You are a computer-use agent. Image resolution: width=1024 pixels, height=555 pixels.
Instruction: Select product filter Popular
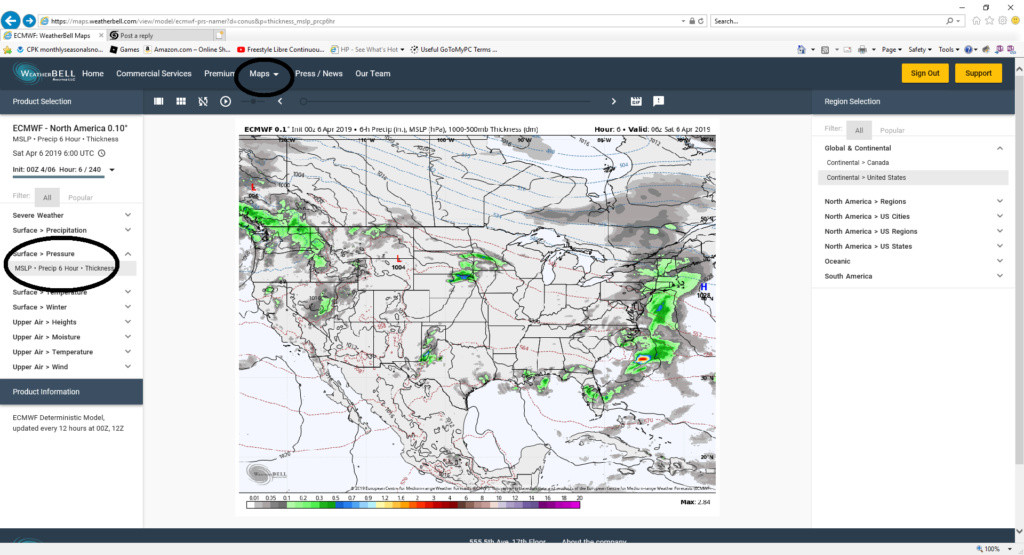click(x=80, y=197)
